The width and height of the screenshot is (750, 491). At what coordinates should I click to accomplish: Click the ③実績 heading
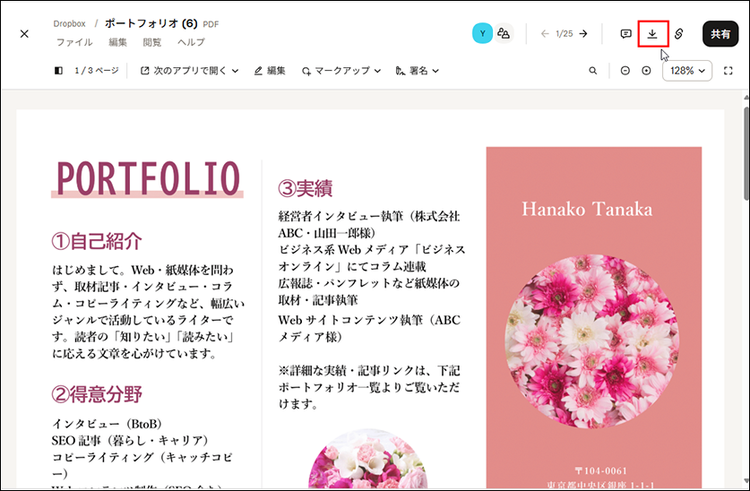[x=305, y=188]
